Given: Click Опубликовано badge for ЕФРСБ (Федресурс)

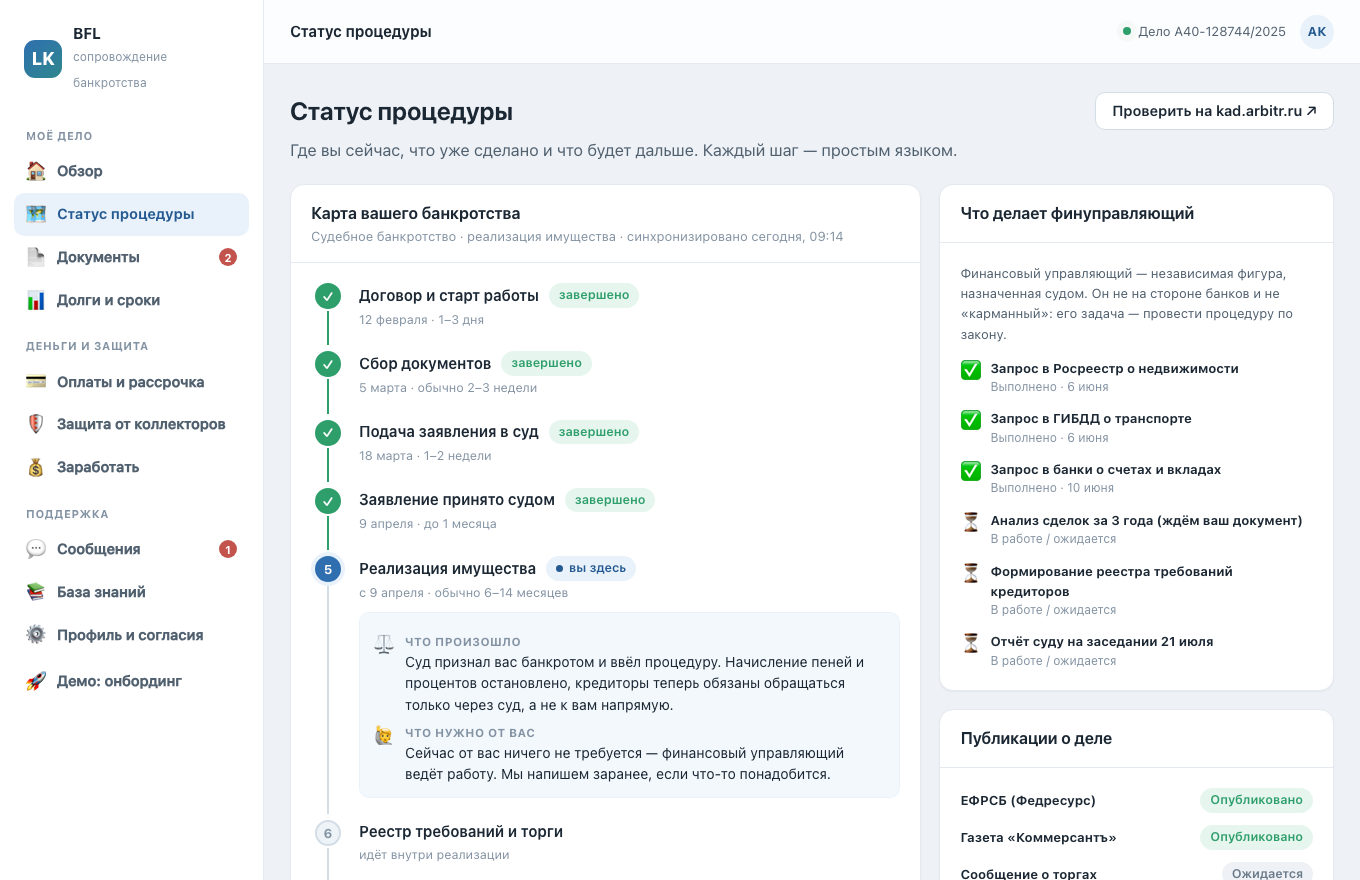Looking at the screenshot, I should (1256, 800).
